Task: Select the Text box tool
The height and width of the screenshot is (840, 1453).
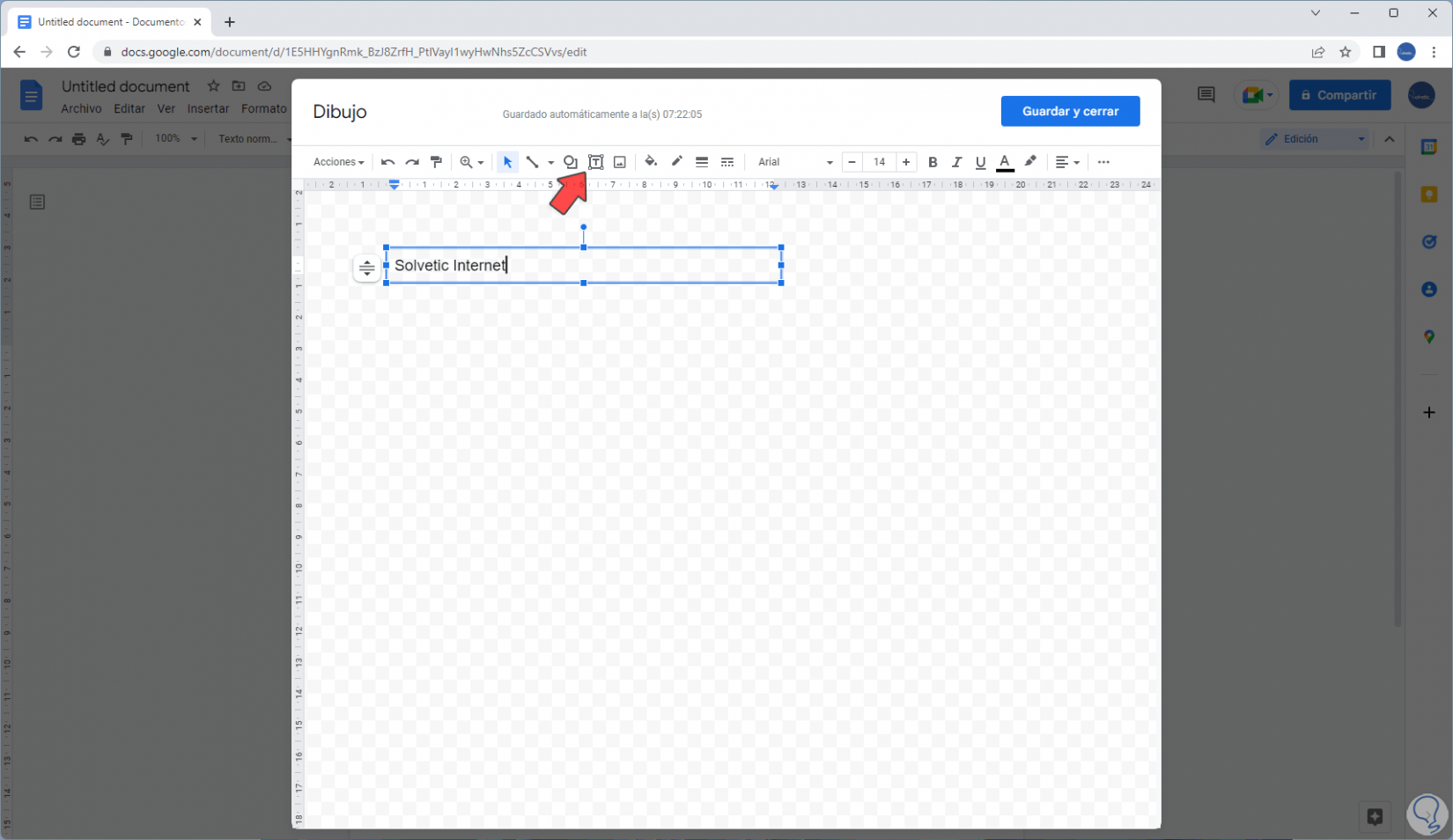Action: [x=596, y=162]
